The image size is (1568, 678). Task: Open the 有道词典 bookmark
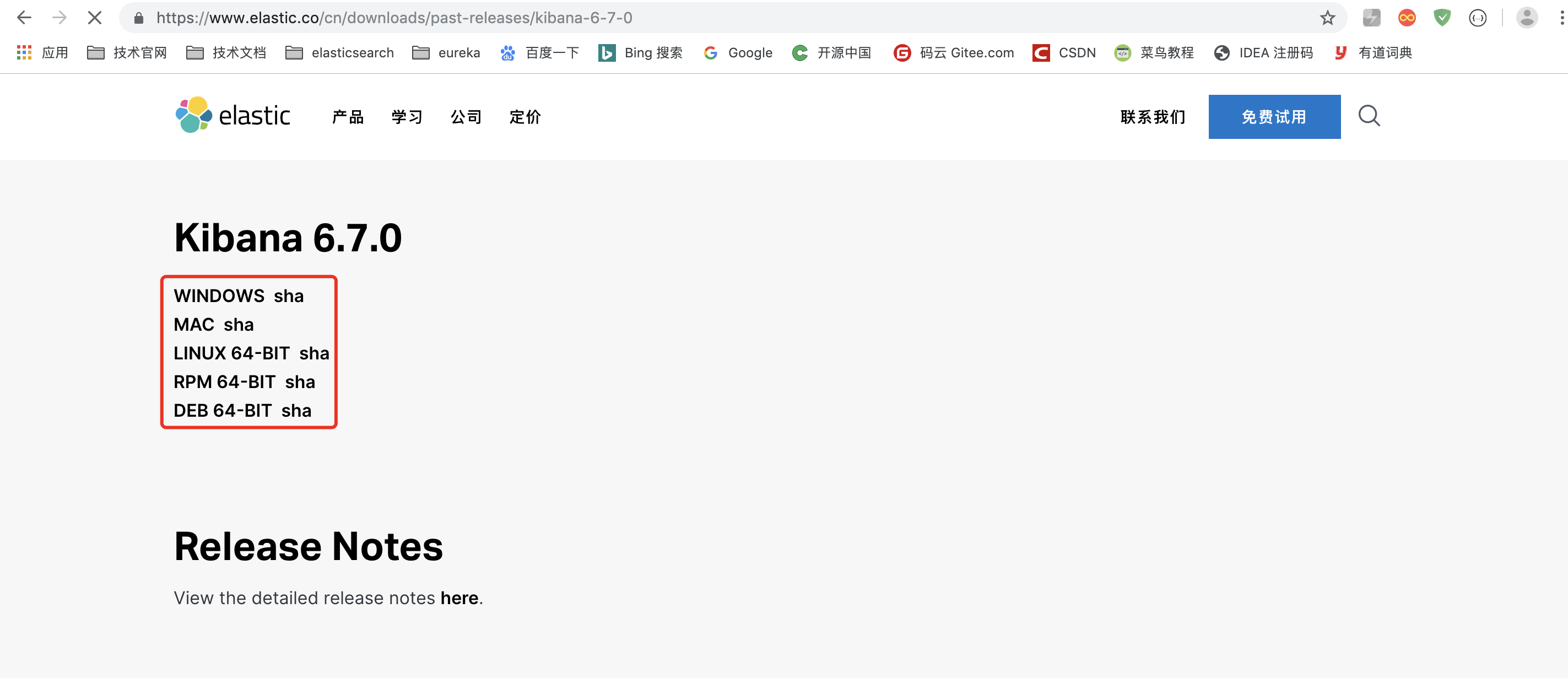[1372, 53]
